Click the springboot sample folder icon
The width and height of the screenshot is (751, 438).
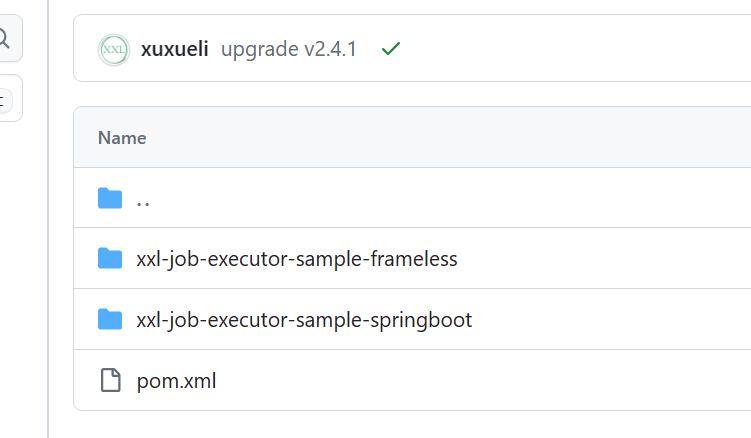pyautogui.click(x=110, y=320)
